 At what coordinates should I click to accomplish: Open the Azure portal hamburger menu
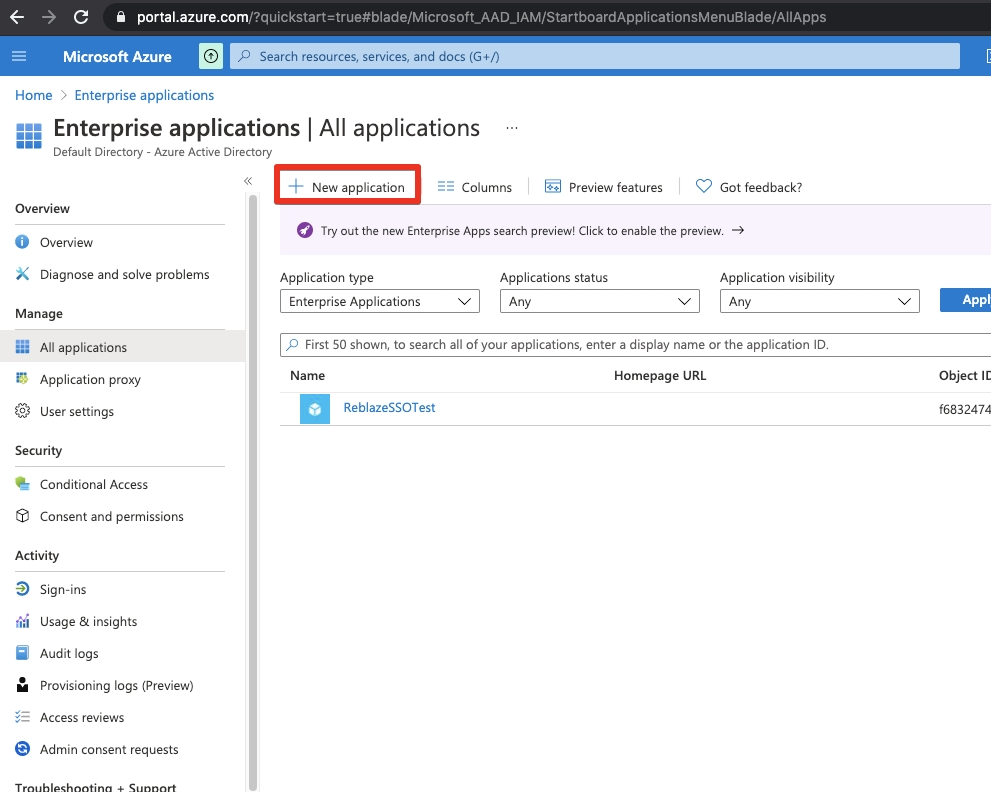[x=19, y=56]
